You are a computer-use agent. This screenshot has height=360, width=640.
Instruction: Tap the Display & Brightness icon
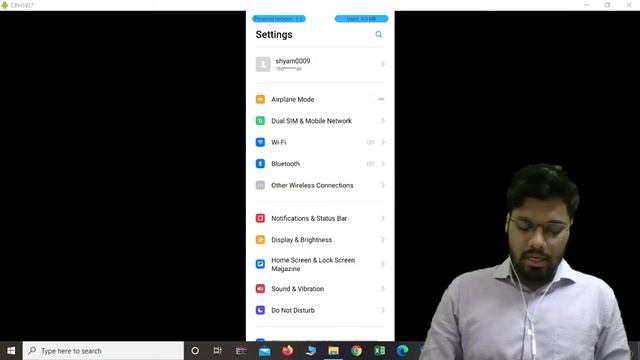260,240
